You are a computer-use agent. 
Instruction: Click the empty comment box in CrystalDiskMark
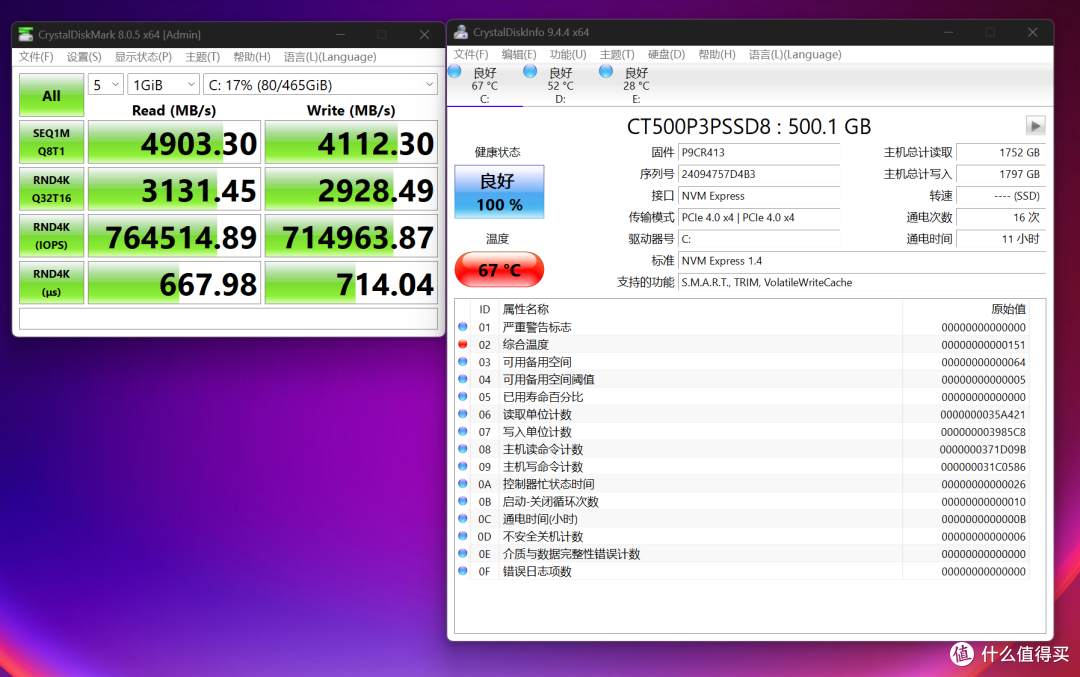click(228, 319)
